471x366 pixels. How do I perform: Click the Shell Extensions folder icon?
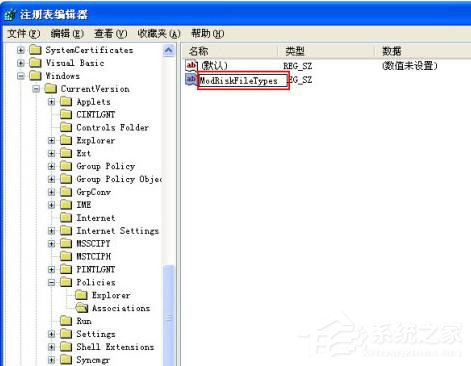66,347
